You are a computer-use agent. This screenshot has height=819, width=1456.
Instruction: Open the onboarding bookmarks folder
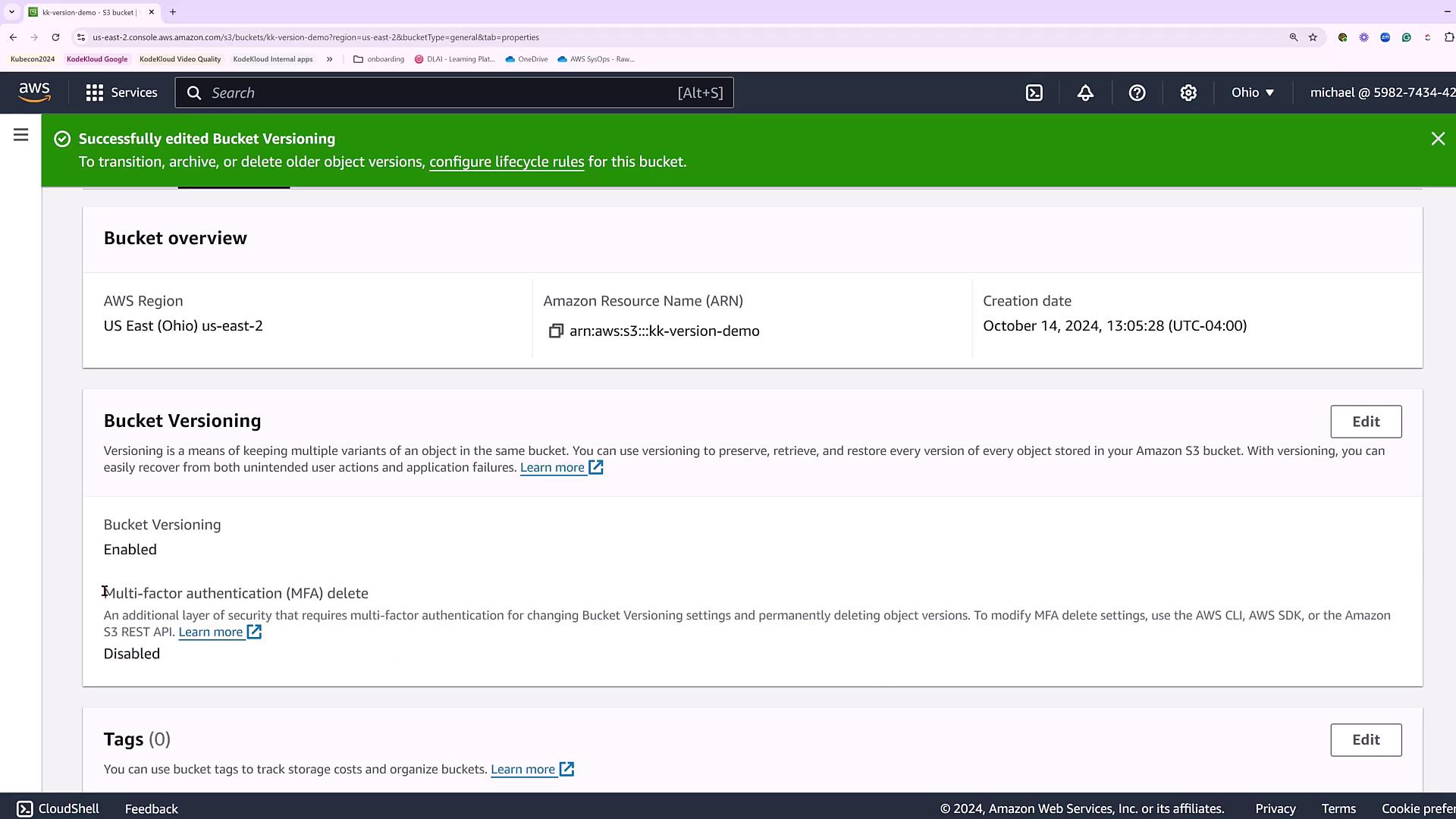(x=378, y=59)
